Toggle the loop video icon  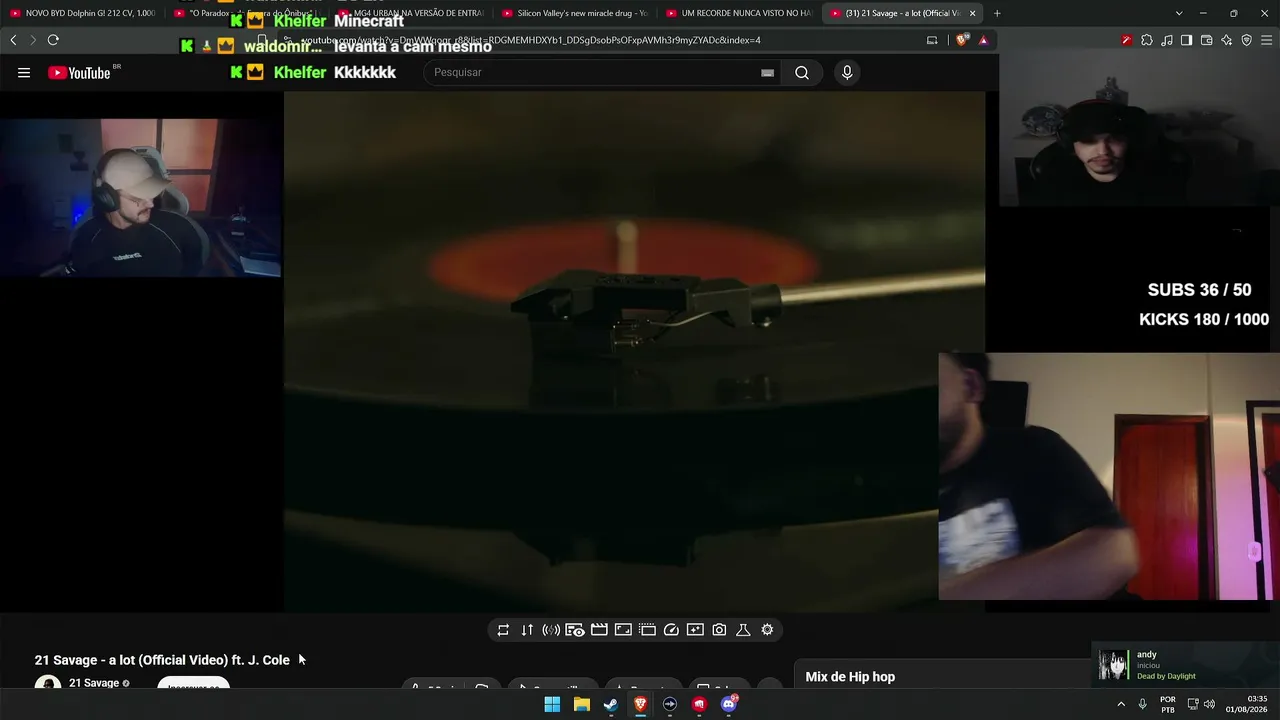pos(503,630)
